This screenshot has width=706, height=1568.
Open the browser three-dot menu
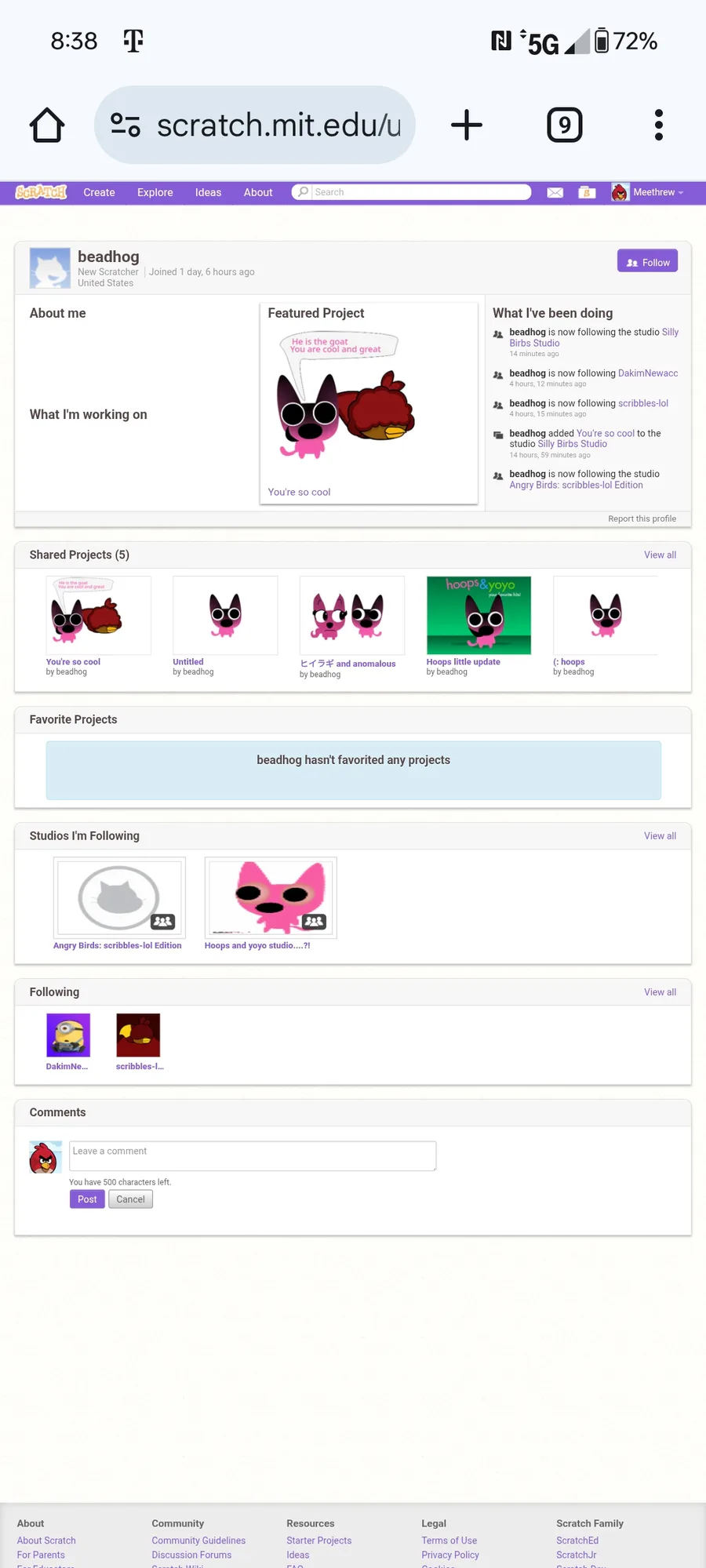(659, 125)
